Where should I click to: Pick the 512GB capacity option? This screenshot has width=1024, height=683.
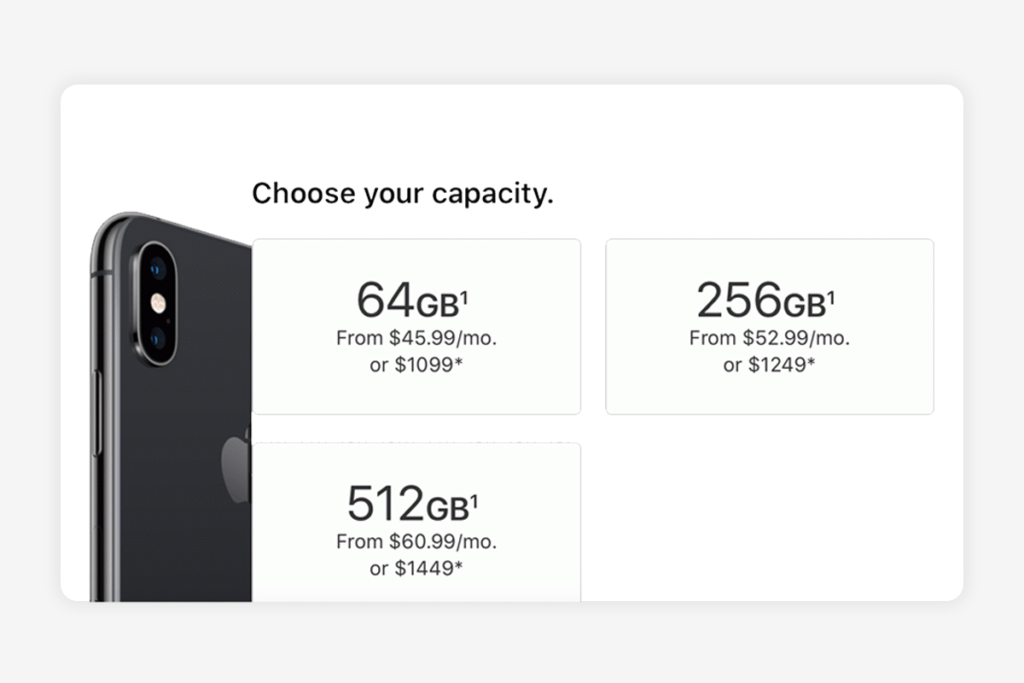[x=416, y=522]
